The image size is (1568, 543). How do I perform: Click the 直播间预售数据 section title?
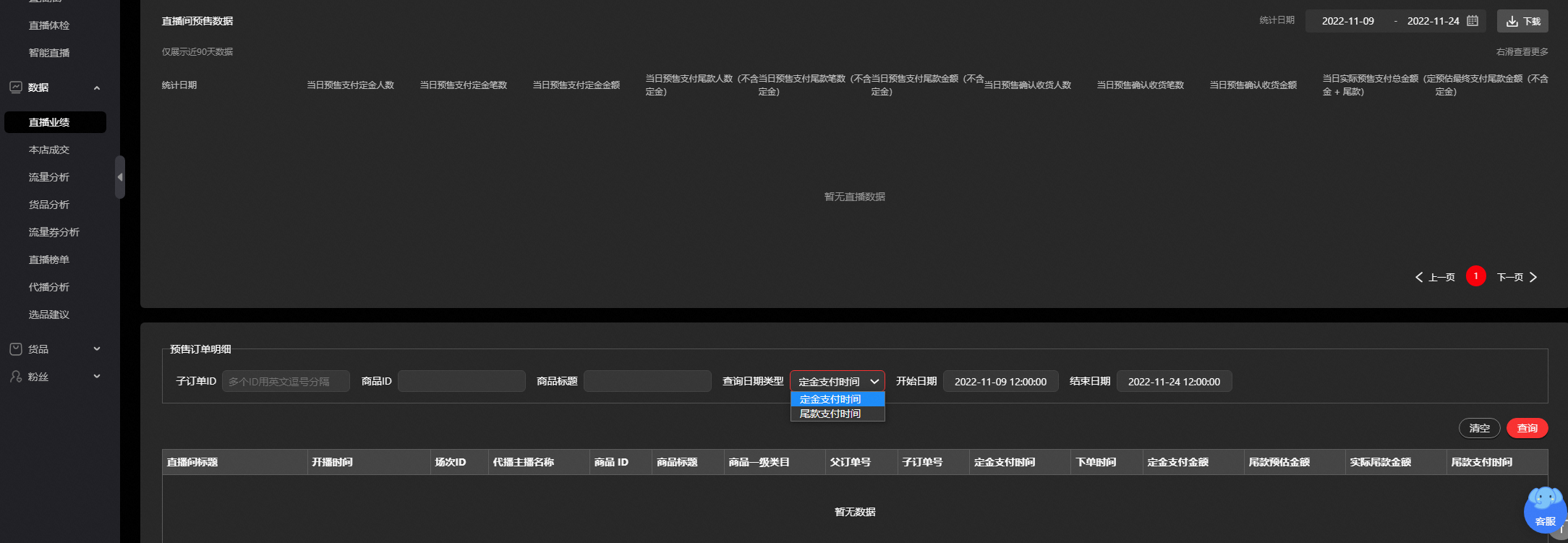(x=197, y=21)
